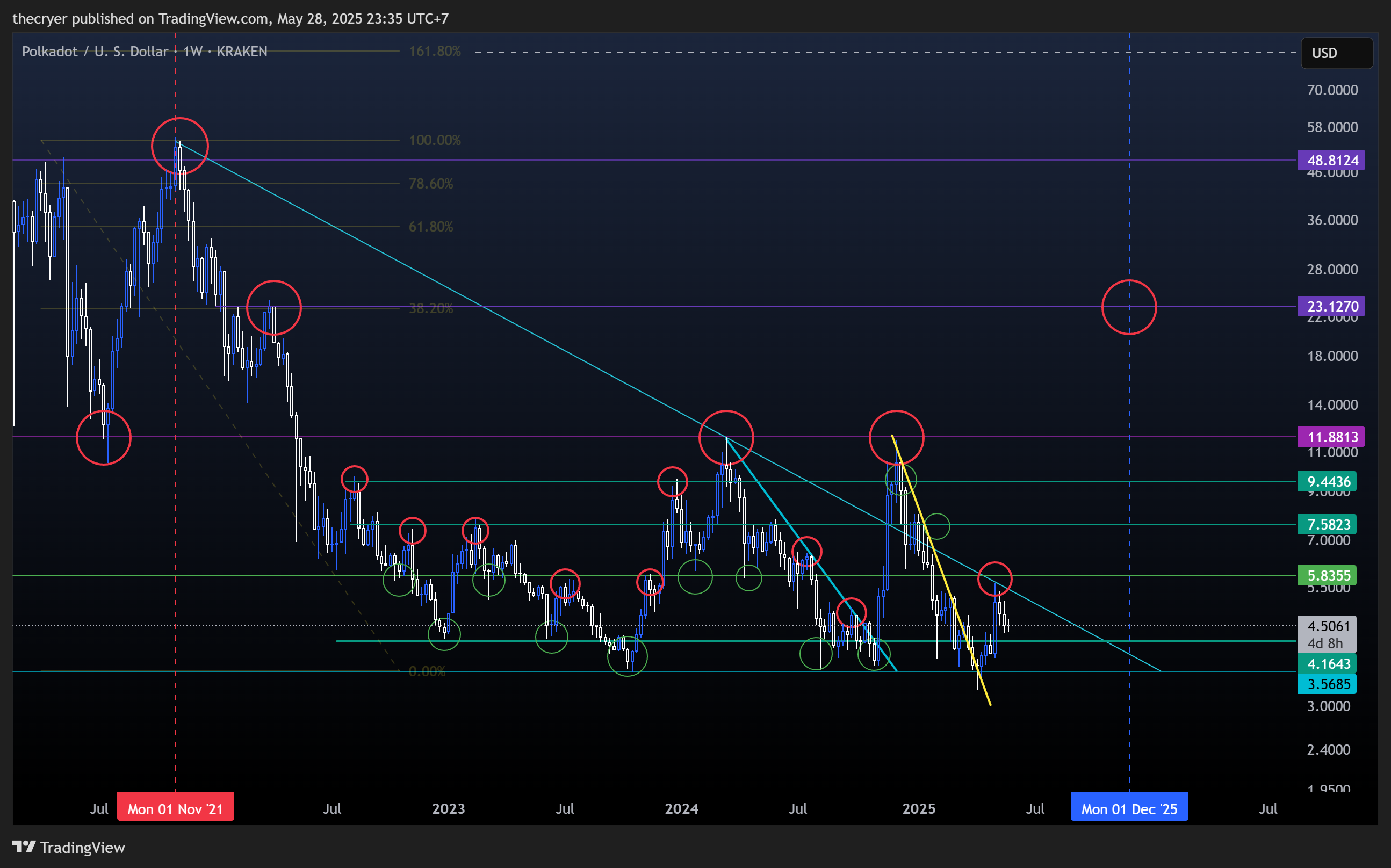Click the 28.0000 price axis label
The width and height of the screenshot is (1391, 868).
(1332, 269)
